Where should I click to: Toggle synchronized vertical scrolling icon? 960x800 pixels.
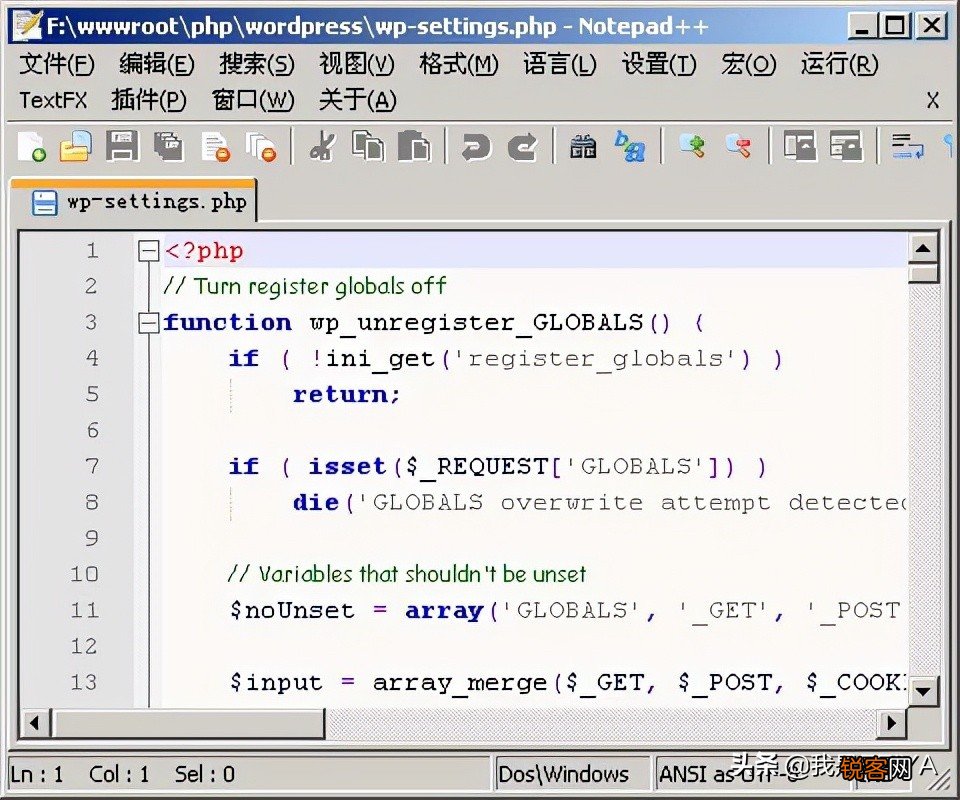pos(800,146)
